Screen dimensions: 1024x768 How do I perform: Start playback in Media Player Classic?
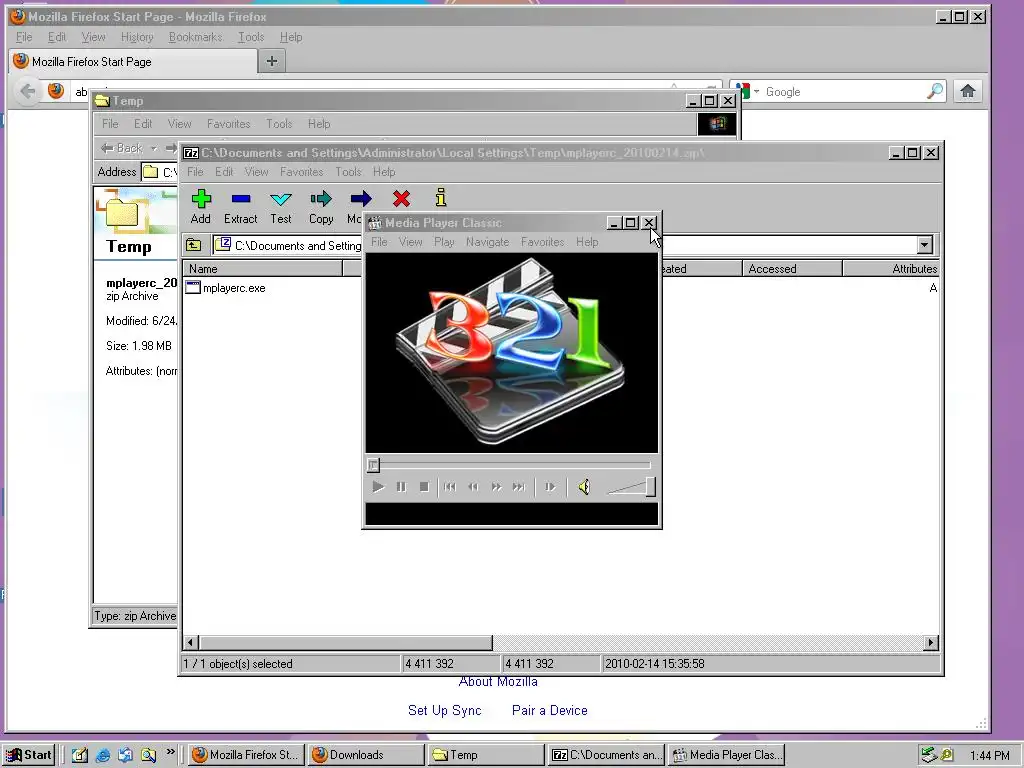click(377, 487)
